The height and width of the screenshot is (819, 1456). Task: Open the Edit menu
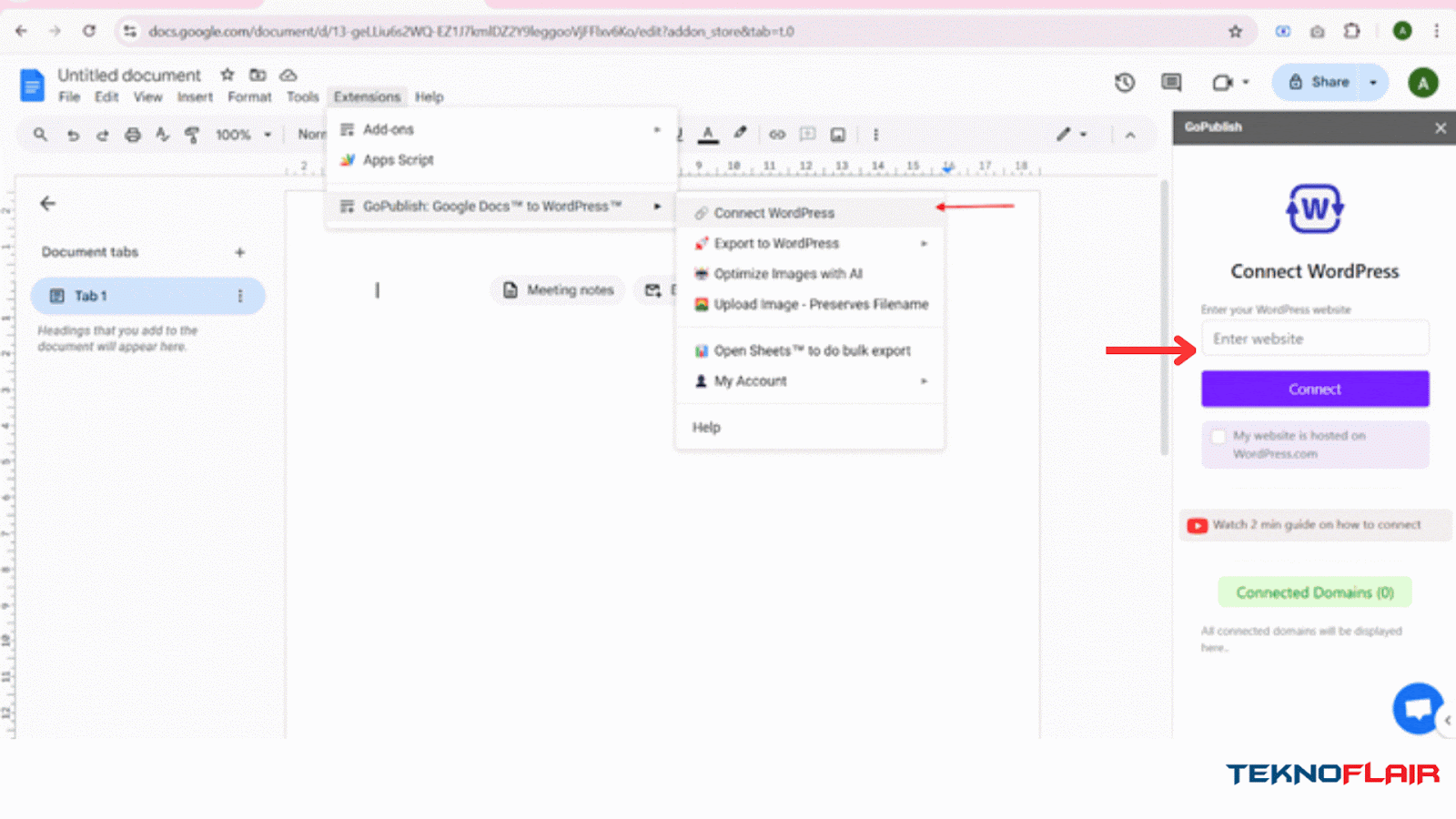(x=106, y=96)
